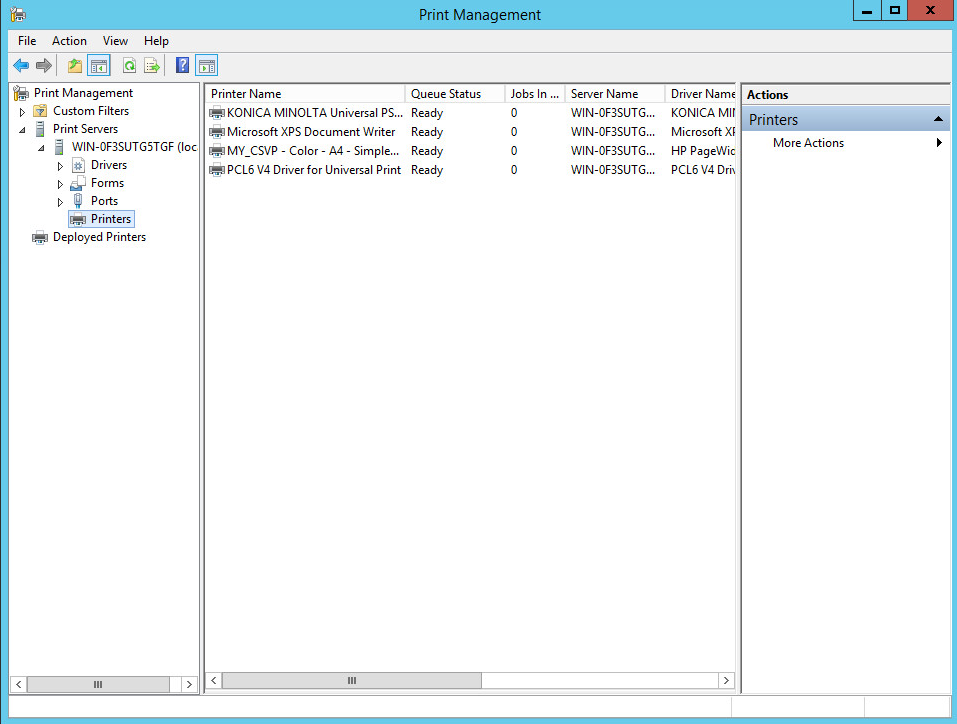Select Deployed Printers tree label
This screenshot has height=724, width=957.
[x=99, y=237]
